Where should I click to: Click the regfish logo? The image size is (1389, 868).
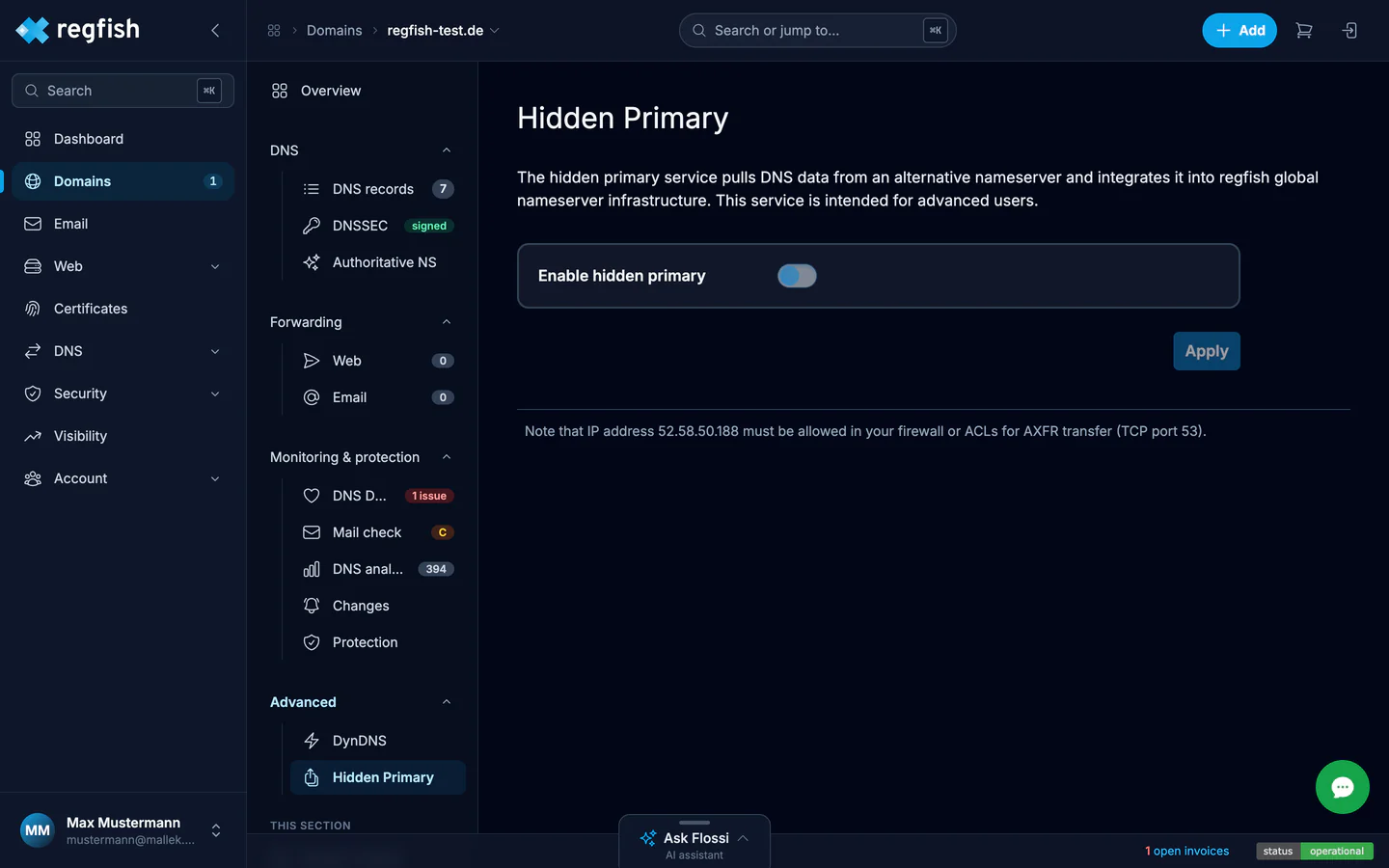coord(78,30)
